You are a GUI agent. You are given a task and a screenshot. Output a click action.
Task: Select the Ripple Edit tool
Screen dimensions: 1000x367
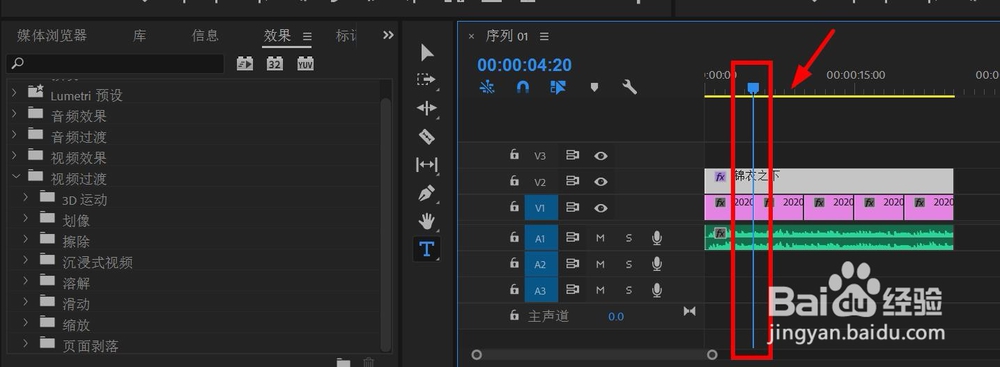(x=426, y=108)
